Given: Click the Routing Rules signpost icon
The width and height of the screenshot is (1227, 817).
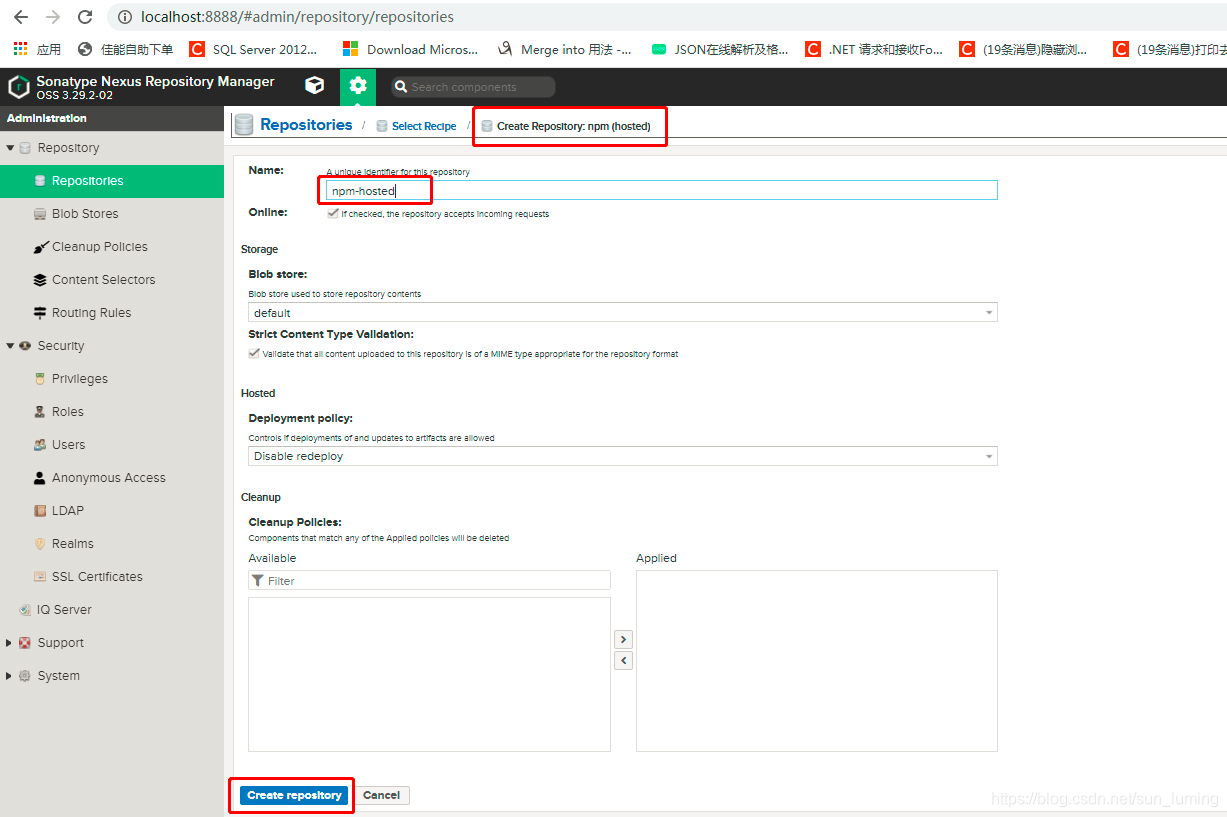Looking at the screenshot, I should point(40,313).
